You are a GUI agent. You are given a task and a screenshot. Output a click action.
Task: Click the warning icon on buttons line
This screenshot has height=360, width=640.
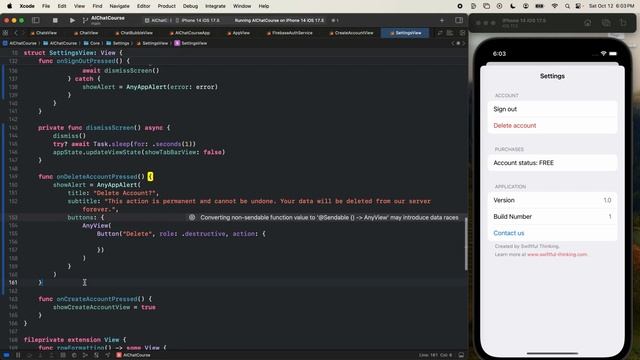(192, 218)
